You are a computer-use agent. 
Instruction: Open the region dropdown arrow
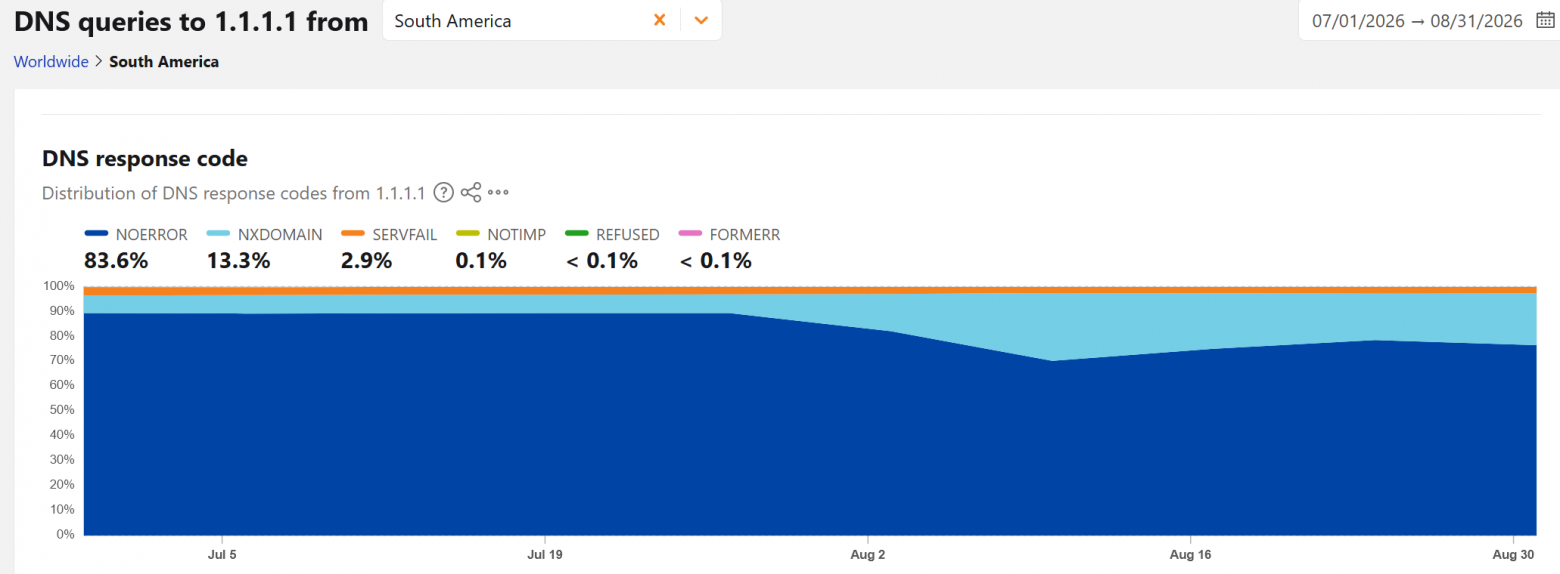[x=701, y=21]
